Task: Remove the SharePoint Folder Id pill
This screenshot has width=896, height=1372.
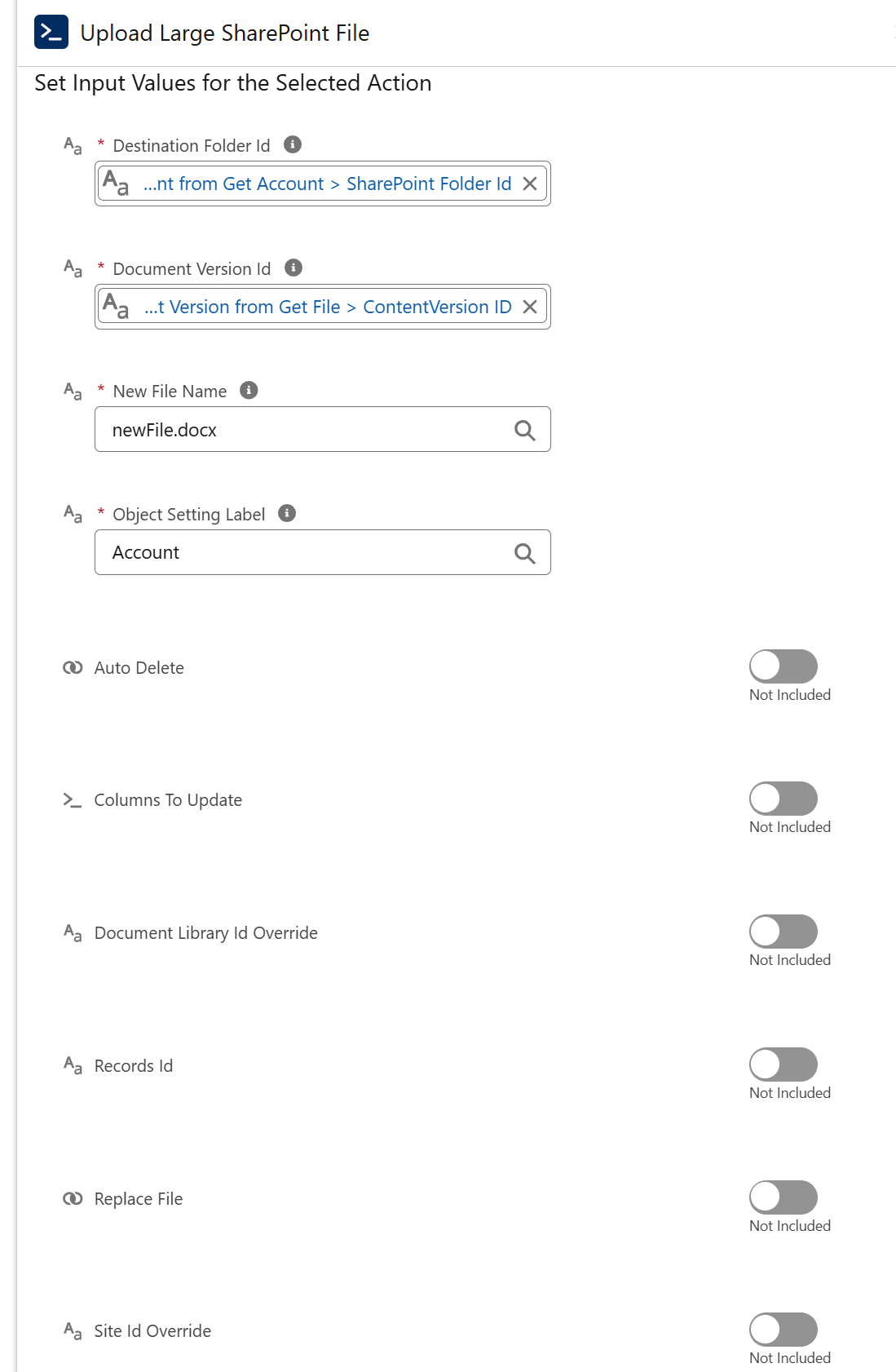Action: [530, 184]
